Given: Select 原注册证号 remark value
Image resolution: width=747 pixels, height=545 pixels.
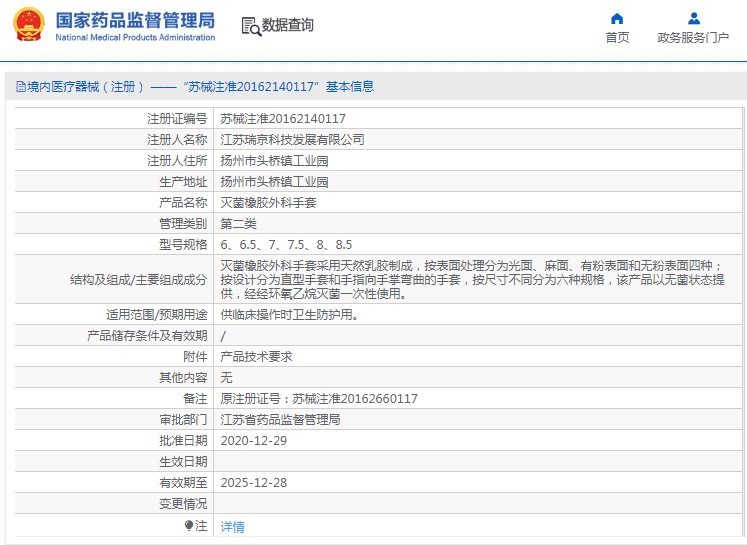Looking at the screenshot, I should pyautogui.click(x=319, y=399).
